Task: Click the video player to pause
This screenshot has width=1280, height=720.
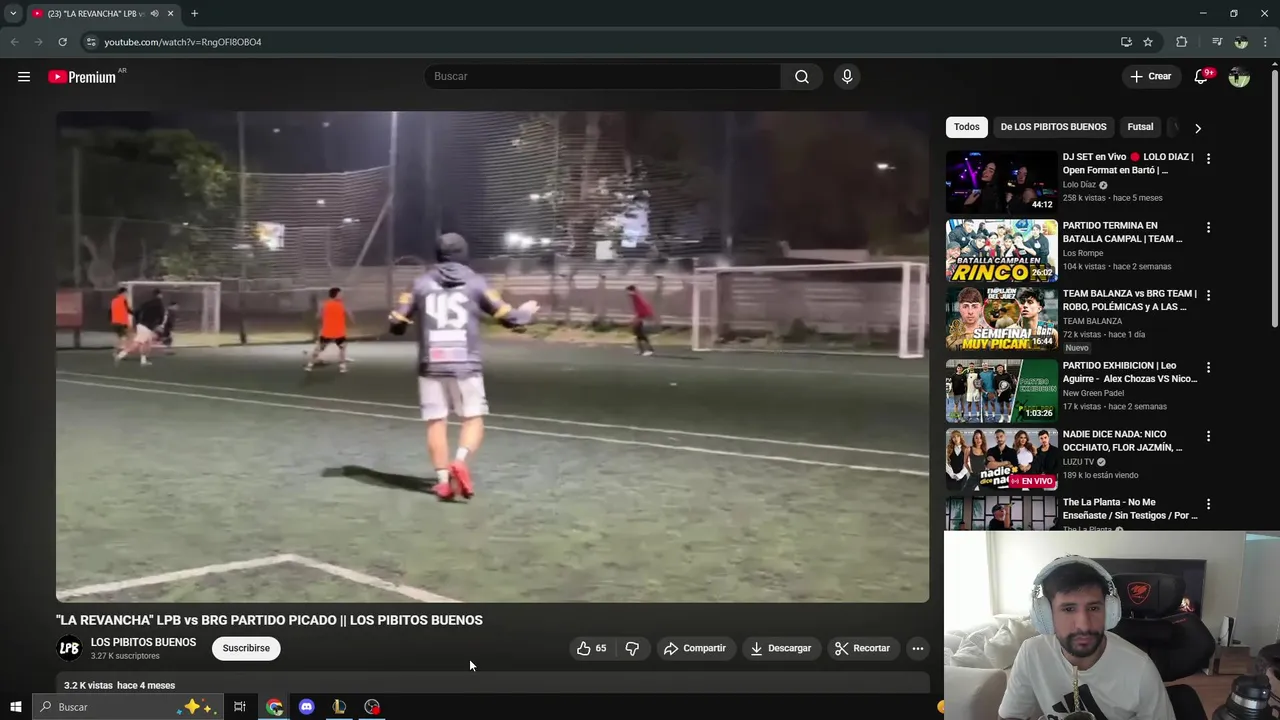Action: [492, 357]
